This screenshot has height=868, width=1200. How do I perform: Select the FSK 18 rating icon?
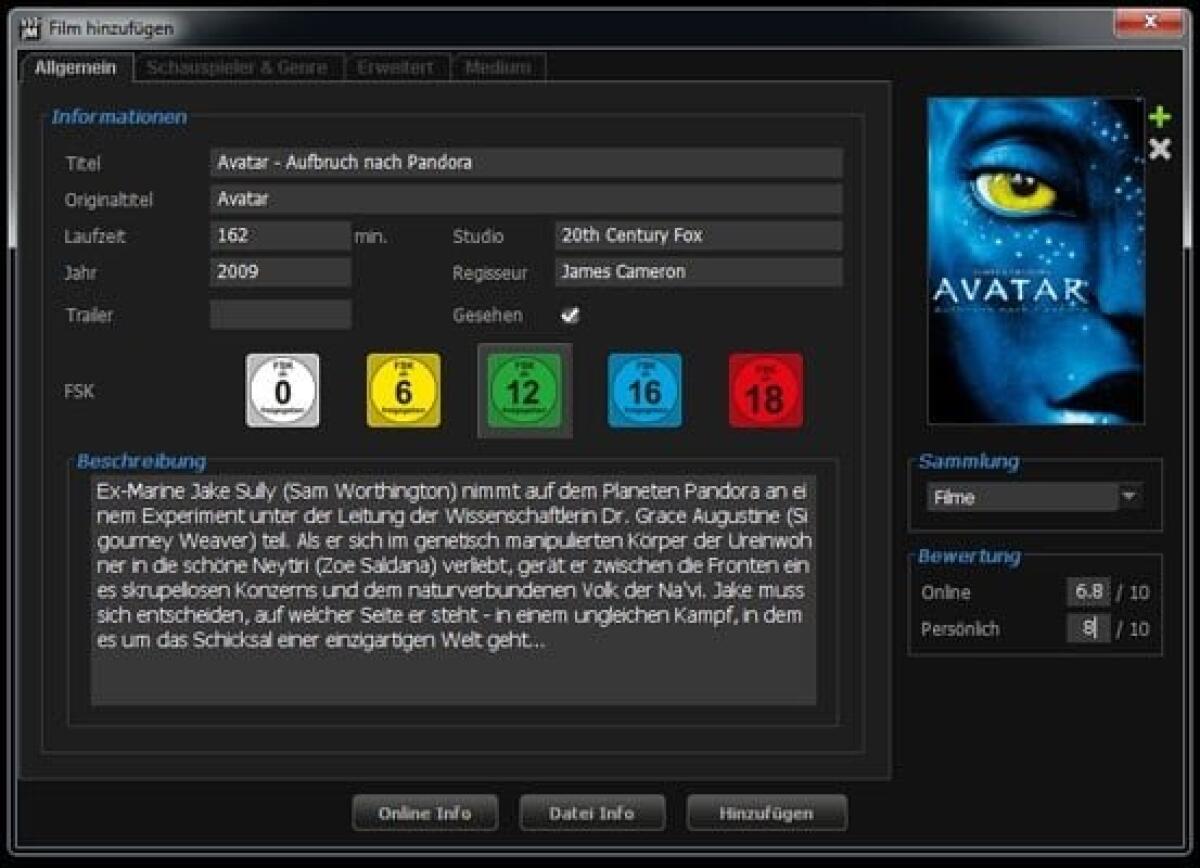pyautogui.click(x=766, y=390)
